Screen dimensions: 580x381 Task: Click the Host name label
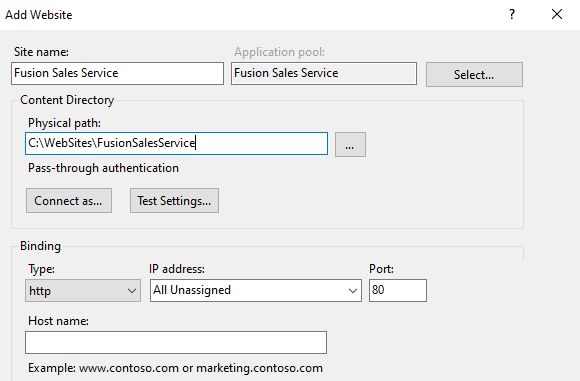point(58,321)
